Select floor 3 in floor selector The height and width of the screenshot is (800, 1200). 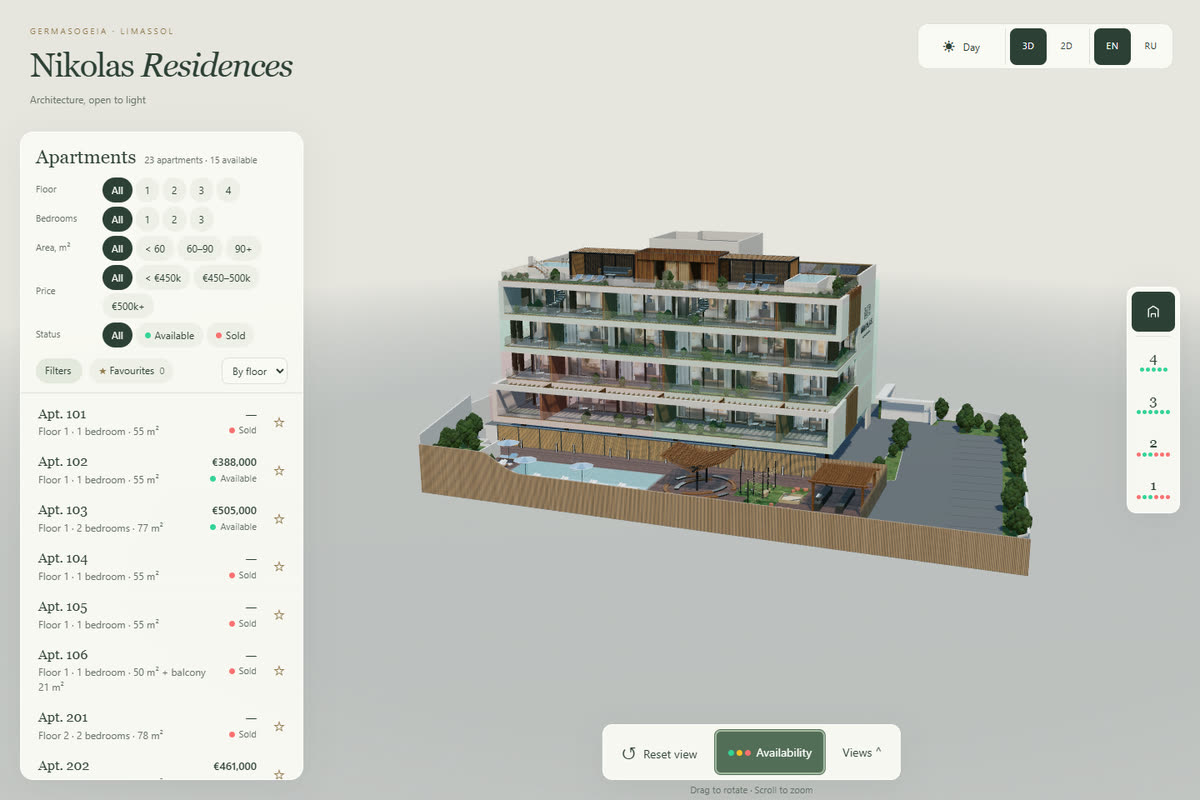pos(1153,405)
